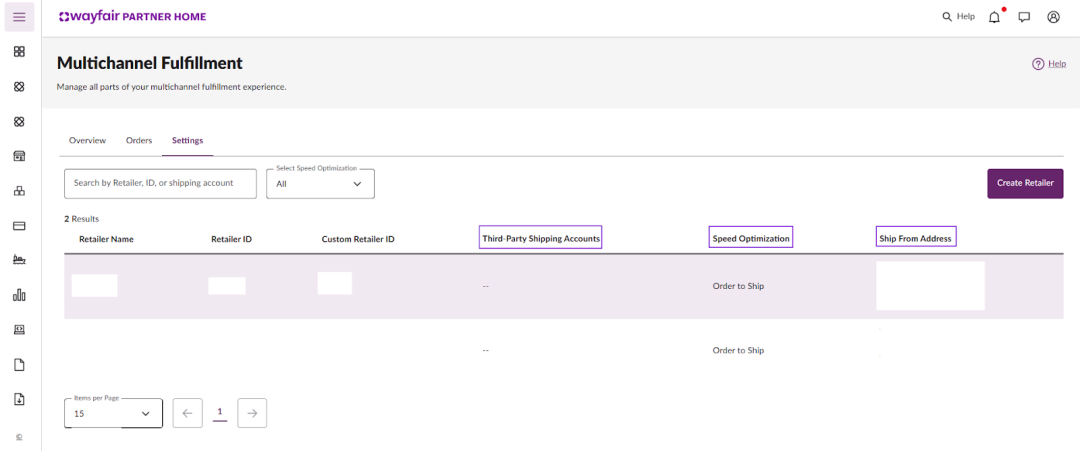The width and height of the screenshot is (1080, 451).
Task: Click the cargo ship sidebar icon
Action: 19,260
